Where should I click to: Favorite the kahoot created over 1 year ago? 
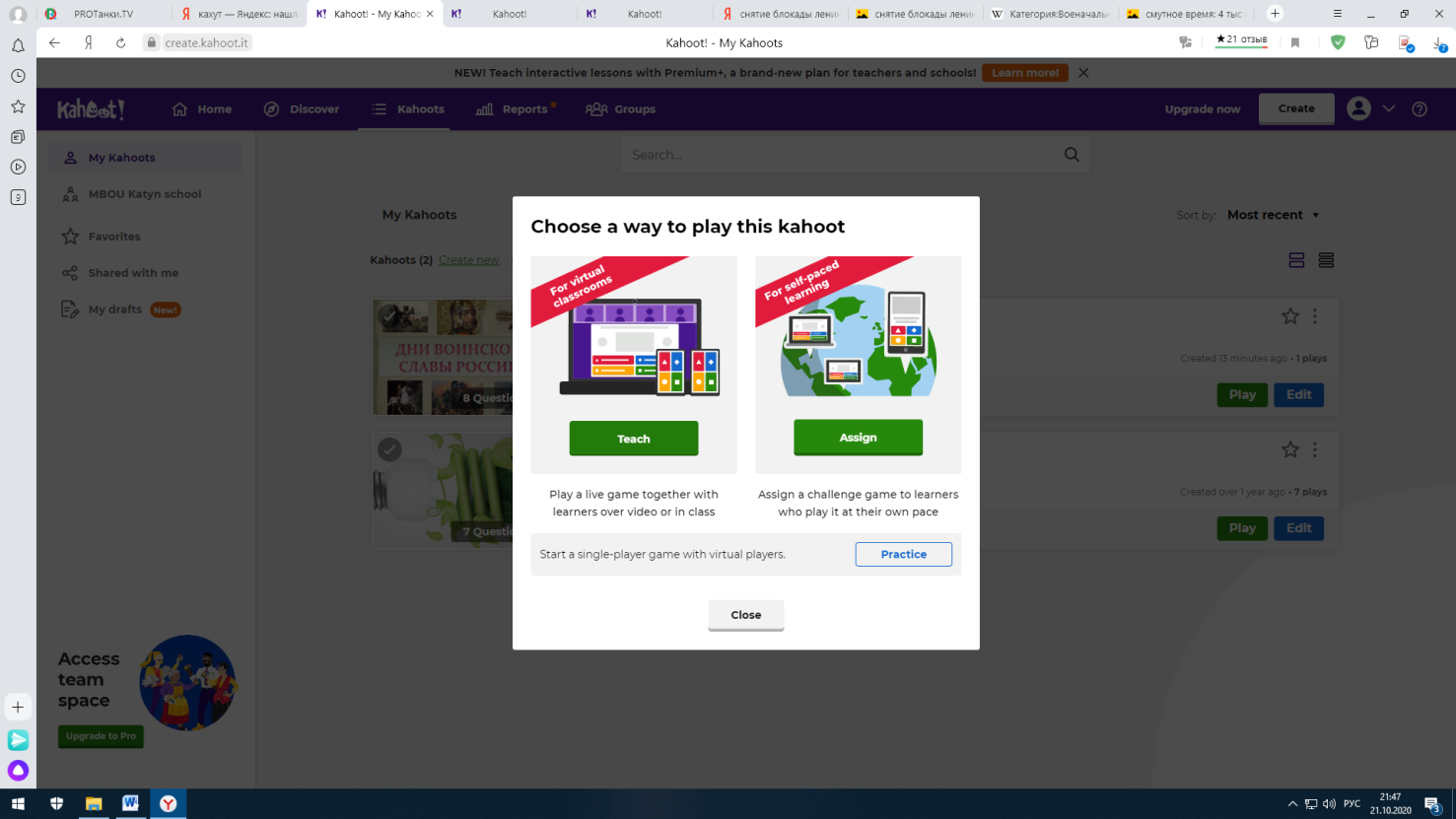coord(1290,449)
